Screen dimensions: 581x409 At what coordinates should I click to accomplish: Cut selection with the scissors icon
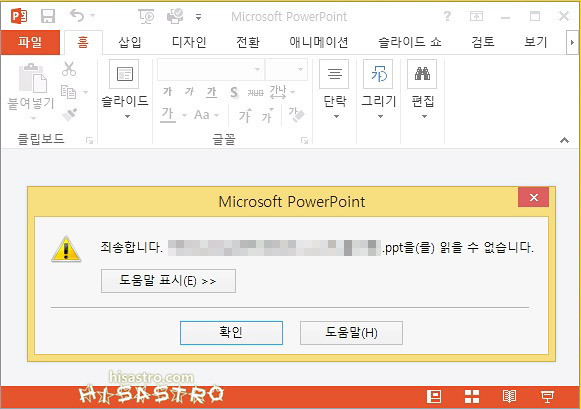tap(69, 69)
